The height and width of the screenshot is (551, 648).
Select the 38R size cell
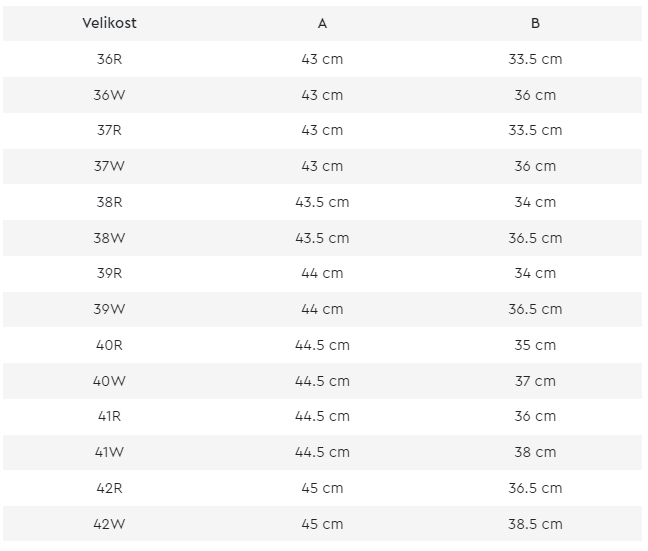coord(109,202)
